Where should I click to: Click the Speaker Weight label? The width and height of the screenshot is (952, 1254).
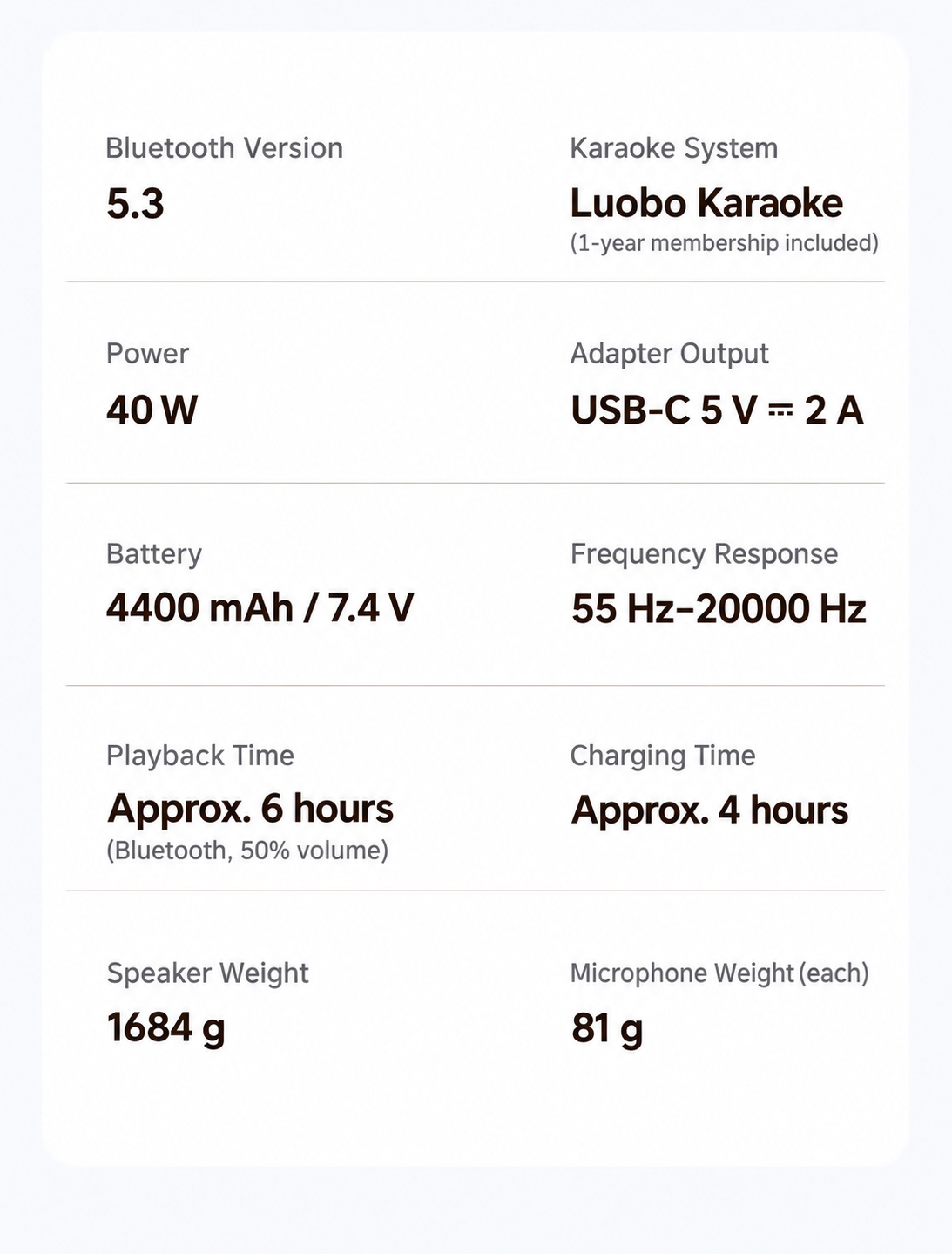coord(207,973)
